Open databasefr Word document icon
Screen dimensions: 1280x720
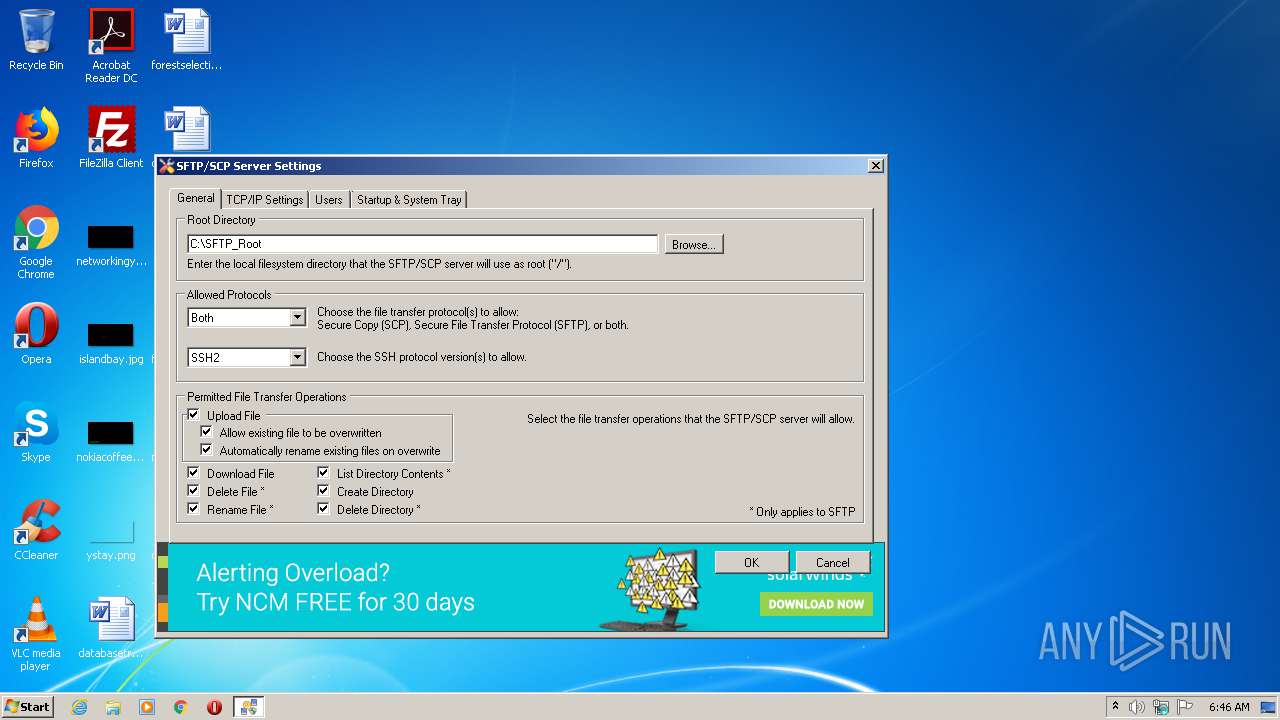[x=111, y=628]
